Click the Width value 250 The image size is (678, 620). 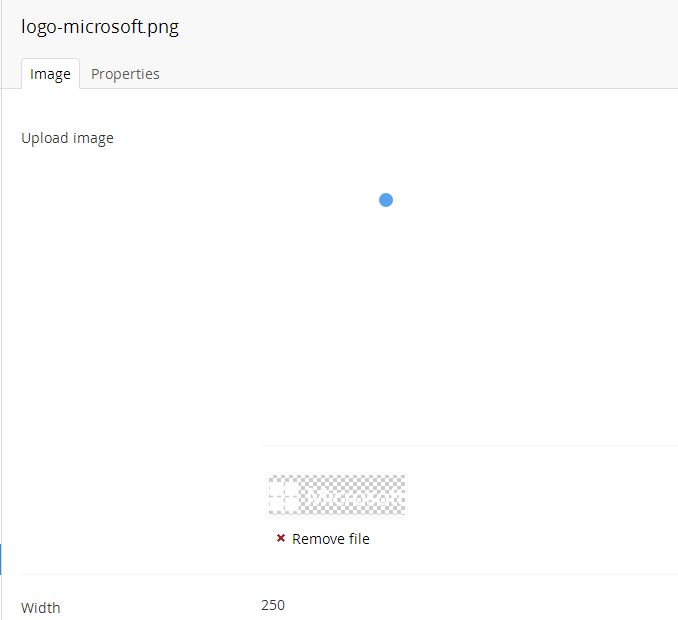[x=273, y=605]
